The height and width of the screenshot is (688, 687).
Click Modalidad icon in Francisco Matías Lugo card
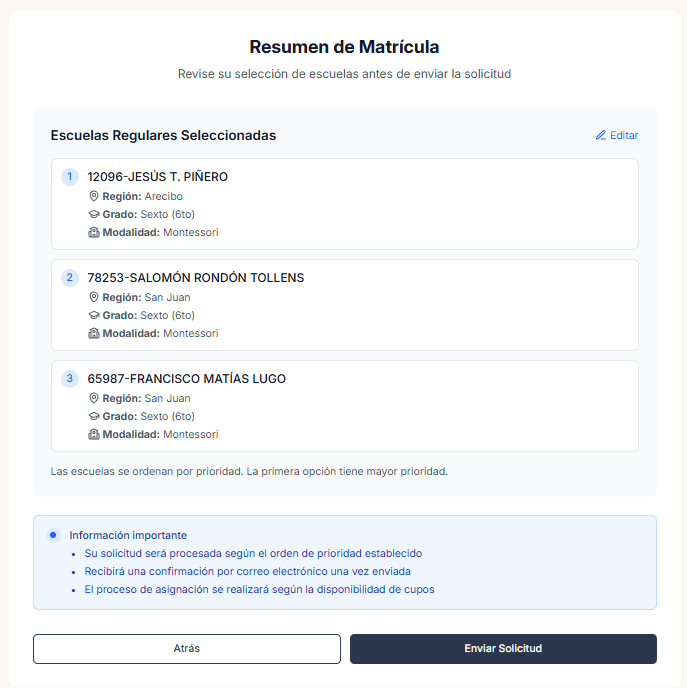(x=94, y=434)
